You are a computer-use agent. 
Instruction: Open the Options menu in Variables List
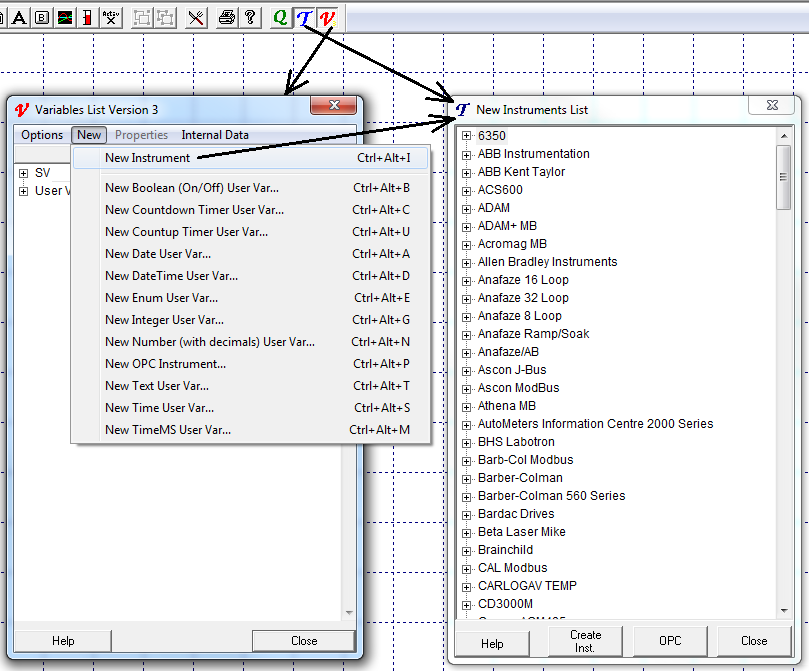tap(42, 135)
